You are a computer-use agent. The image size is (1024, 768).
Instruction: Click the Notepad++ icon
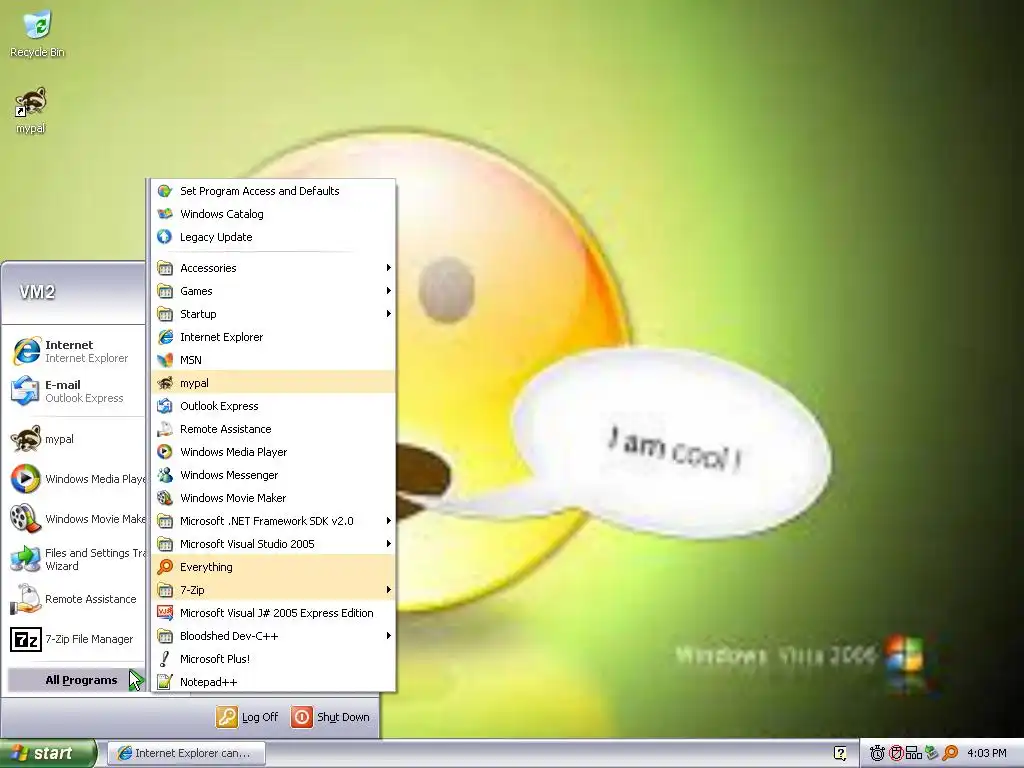pos(165,682)
